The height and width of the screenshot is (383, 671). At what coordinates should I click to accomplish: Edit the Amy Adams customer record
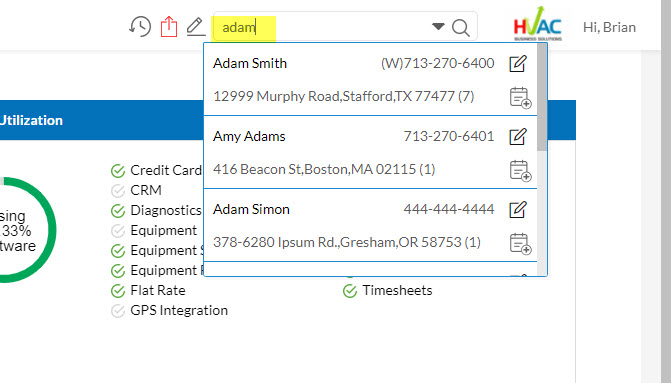click(518, 137)
